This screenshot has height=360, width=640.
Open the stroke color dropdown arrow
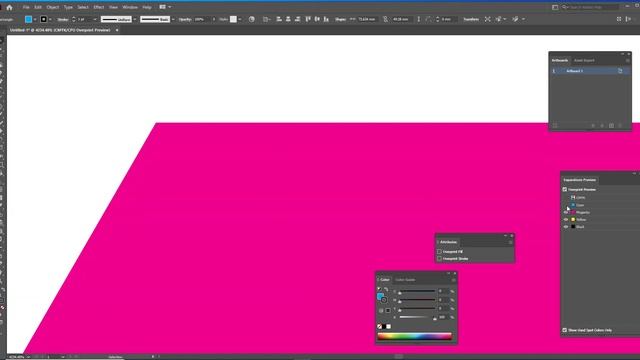point(51,19)
